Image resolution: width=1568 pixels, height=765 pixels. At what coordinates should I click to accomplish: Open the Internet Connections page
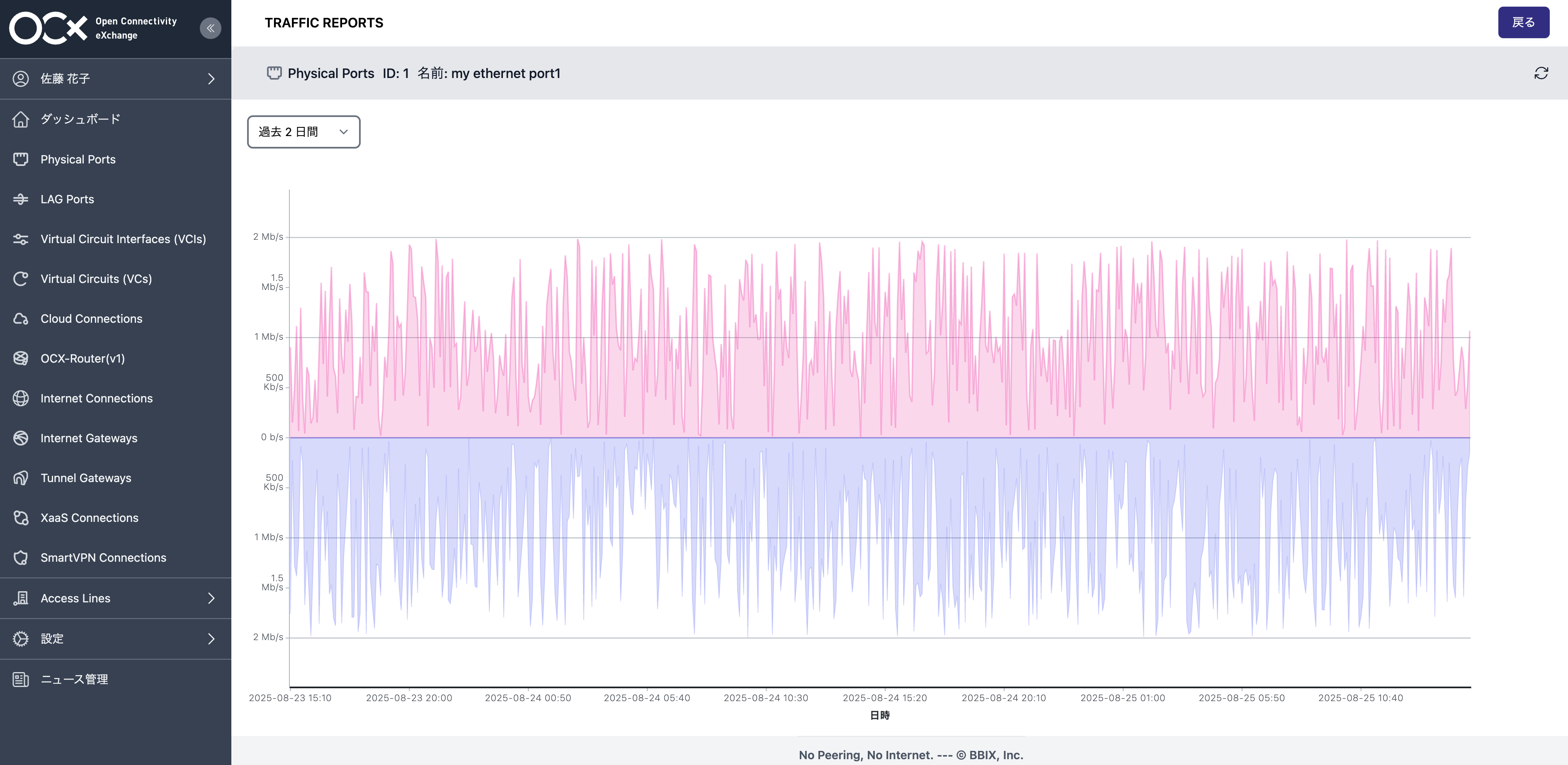click(96, 398)
